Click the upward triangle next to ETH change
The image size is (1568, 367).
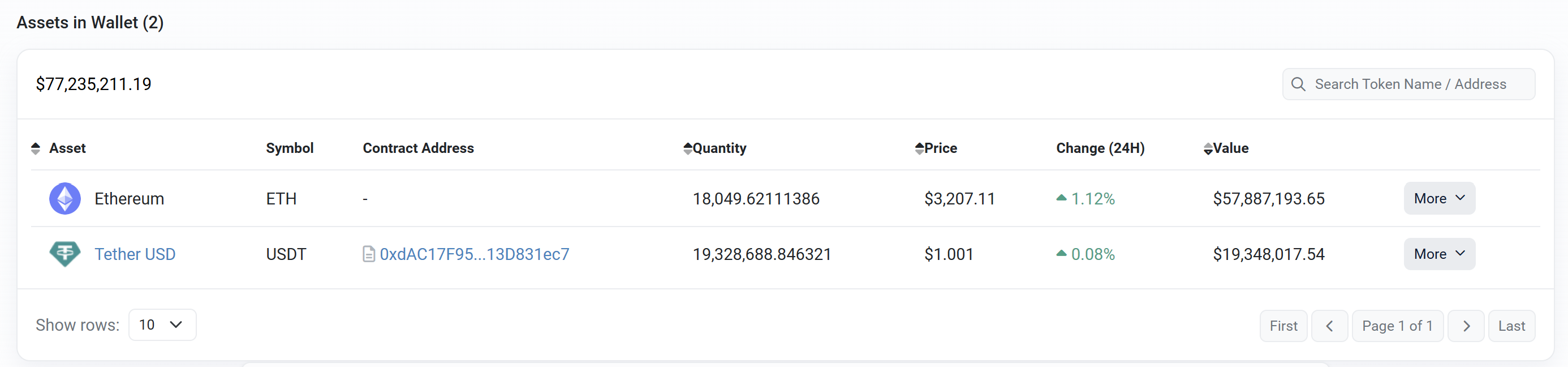click(x=1062, y=198)
